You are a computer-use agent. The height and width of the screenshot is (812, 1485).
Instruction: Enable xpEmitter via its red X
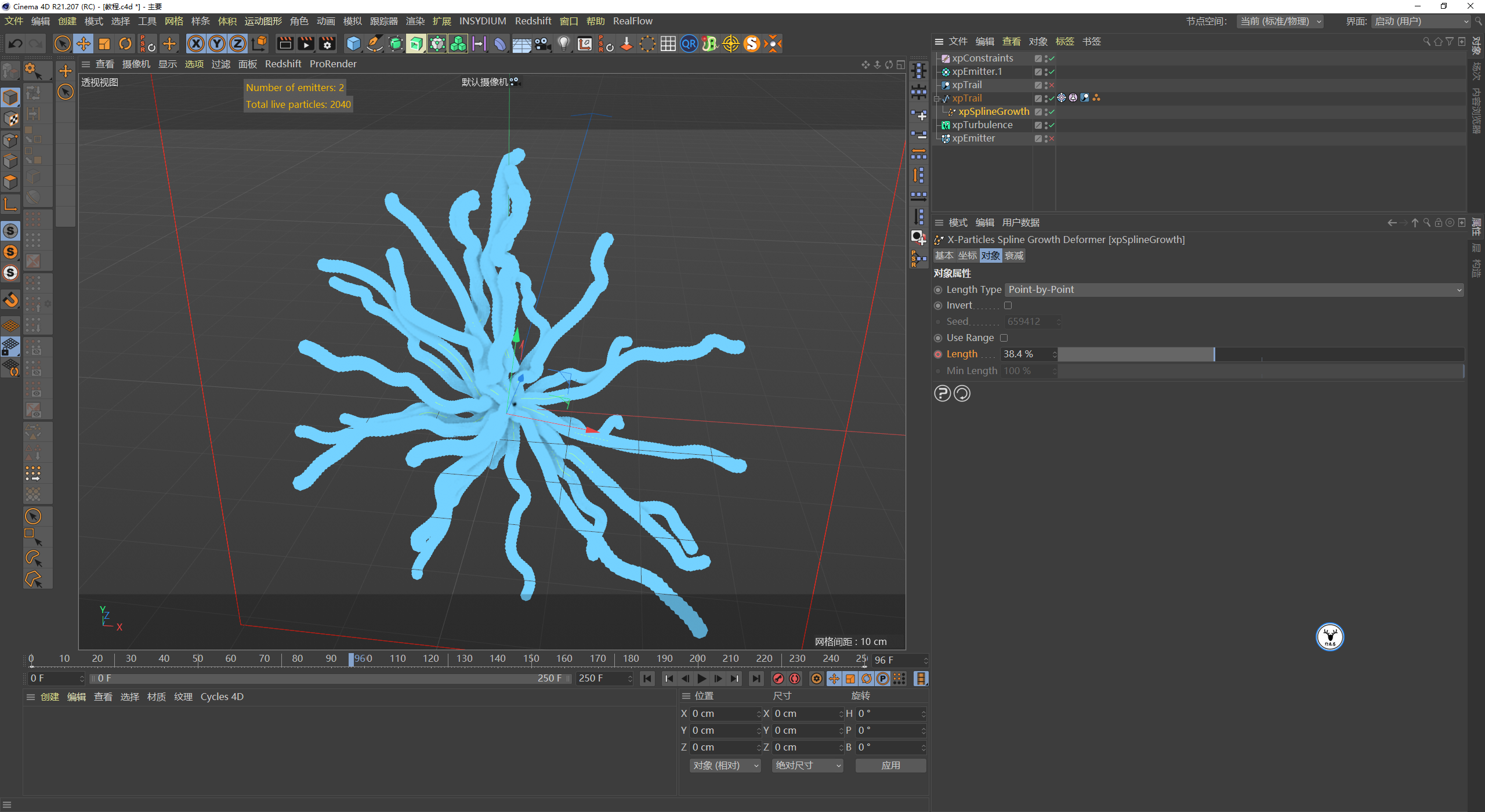click(x=1052, y=138)
